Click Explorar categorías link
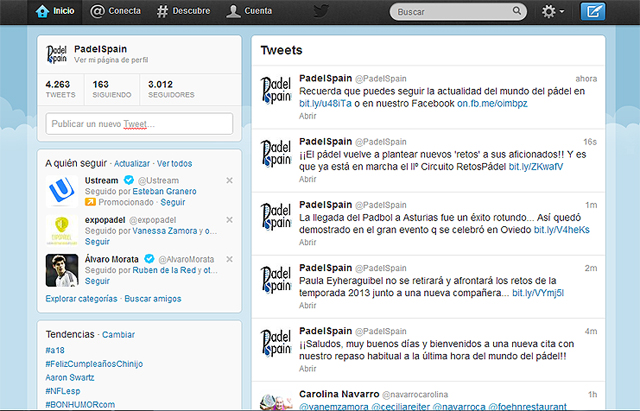The image size is (640, 411). click(81, 298)
